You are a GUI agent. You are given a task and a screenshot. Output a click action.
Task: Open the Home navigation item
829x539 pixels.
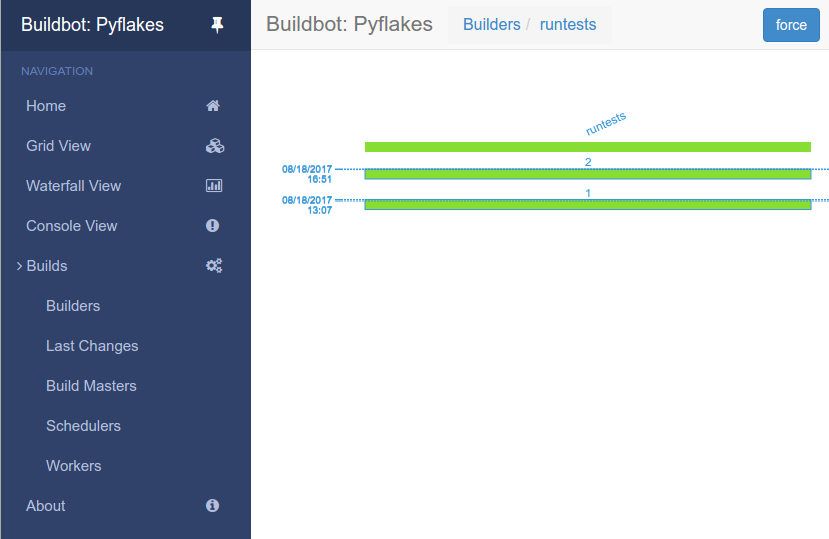(46, 106)
